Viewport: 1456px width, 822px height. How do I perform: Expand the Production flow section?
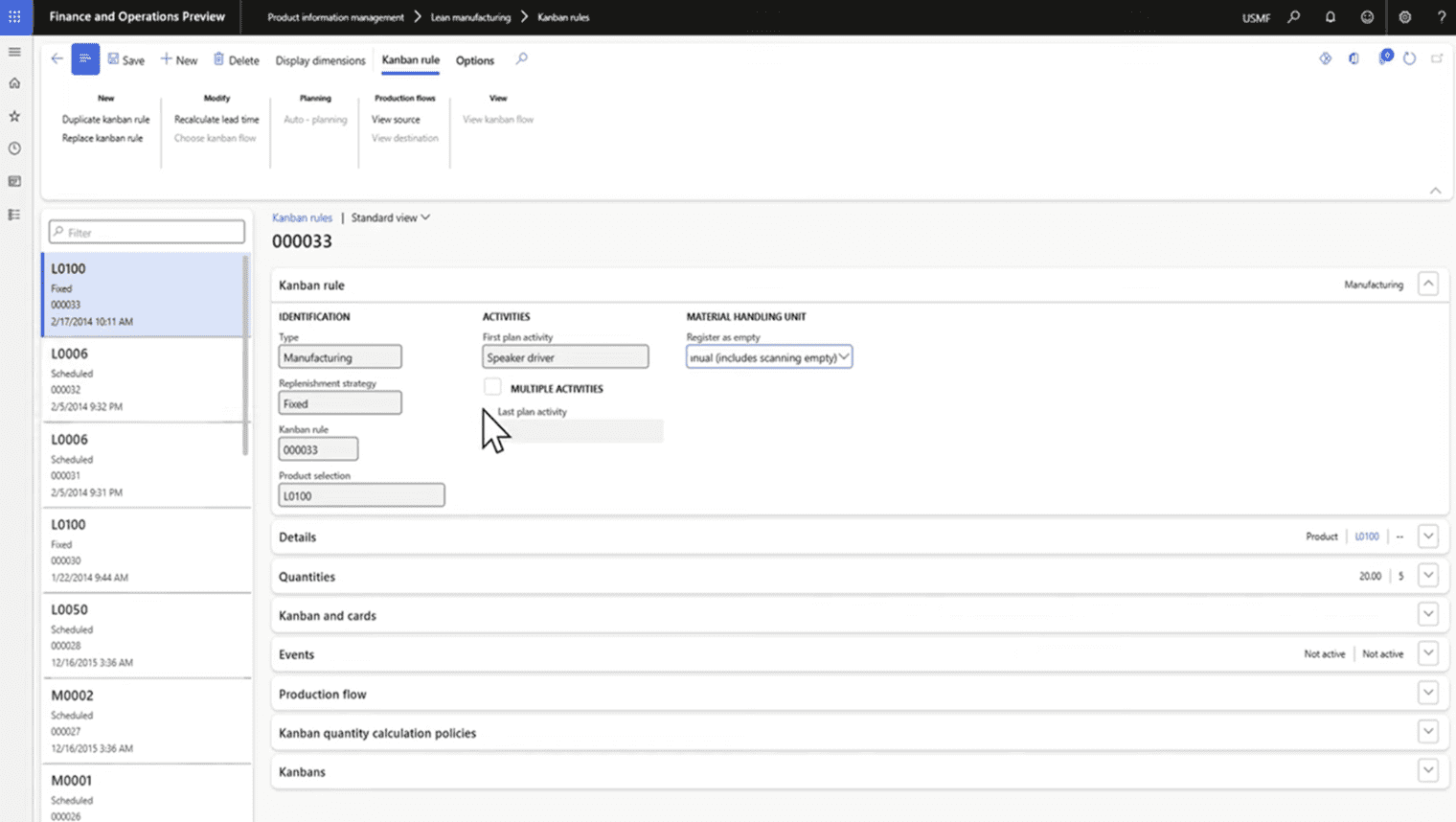(x=1427, y=694)
